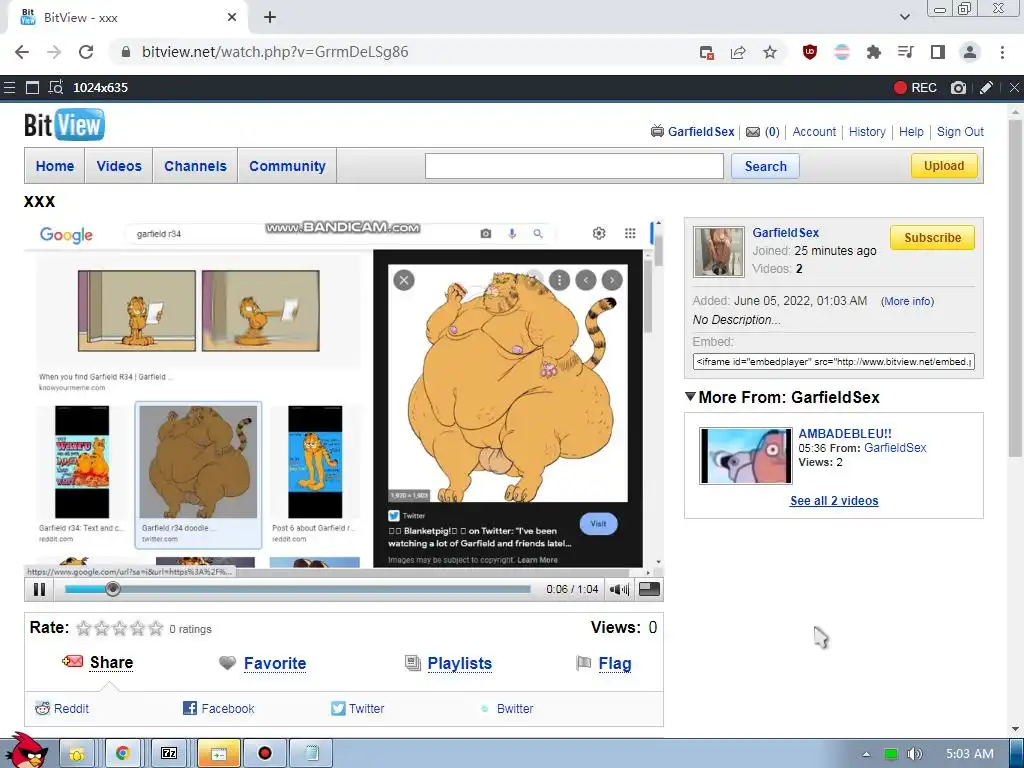The image size is (1024, 768).
Task: Rate the video five stars
Action: click(x=155, y=628)
